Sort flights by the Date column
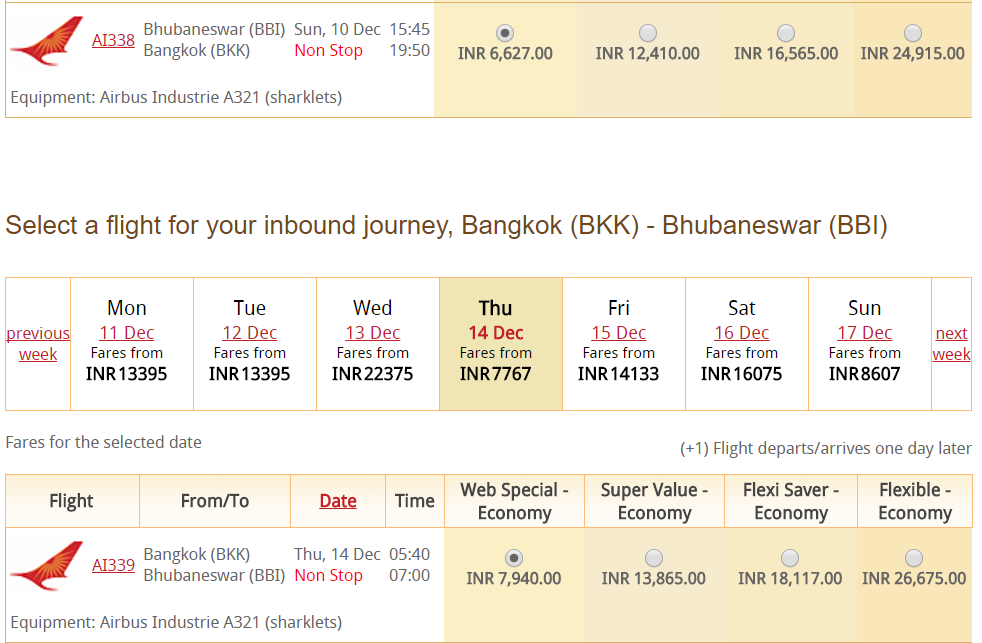Viewport: 982px width, 643px height. tap(337, 500)
